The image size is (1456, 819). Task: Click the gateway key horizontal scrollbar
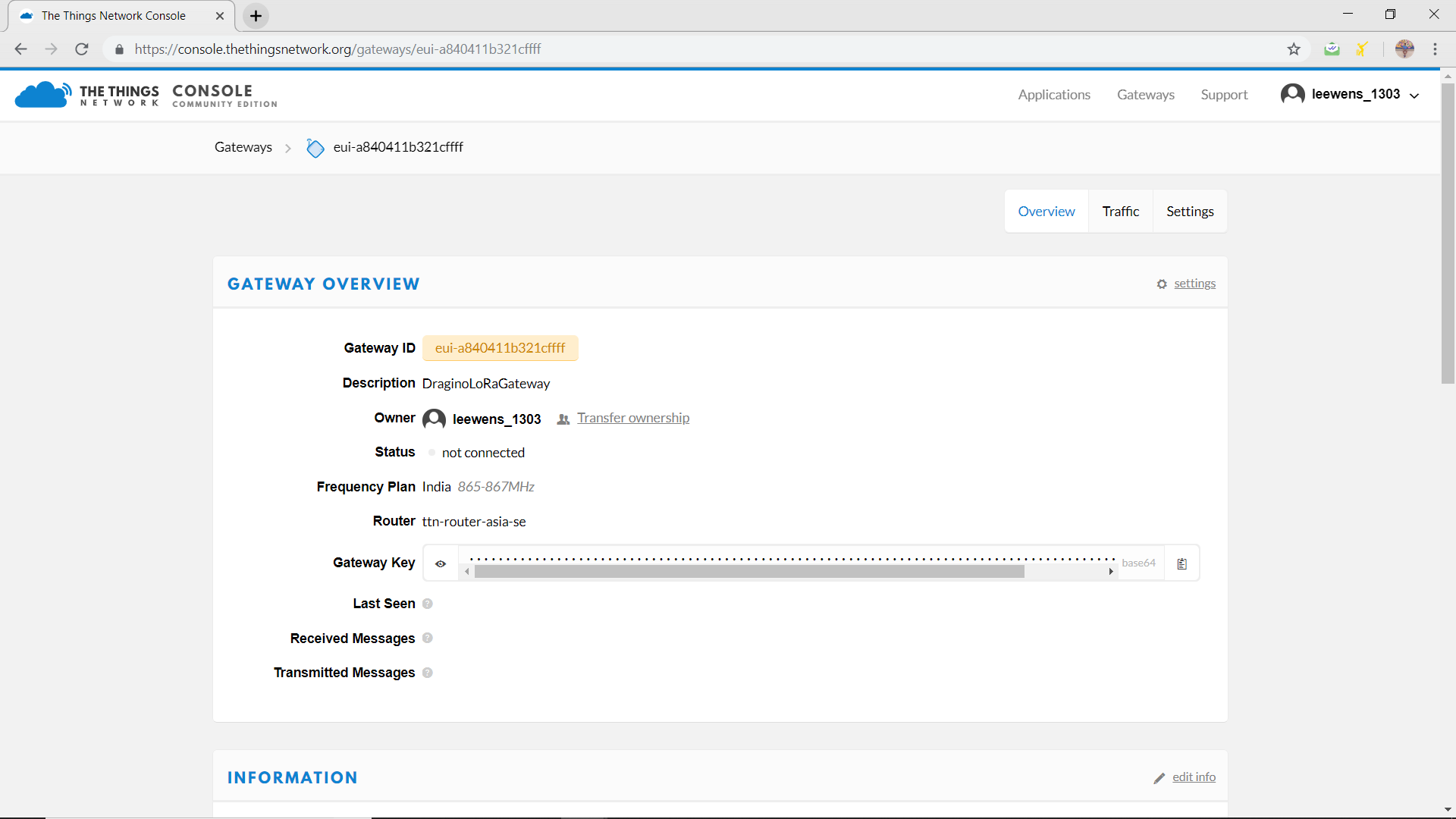pos(749,572)
